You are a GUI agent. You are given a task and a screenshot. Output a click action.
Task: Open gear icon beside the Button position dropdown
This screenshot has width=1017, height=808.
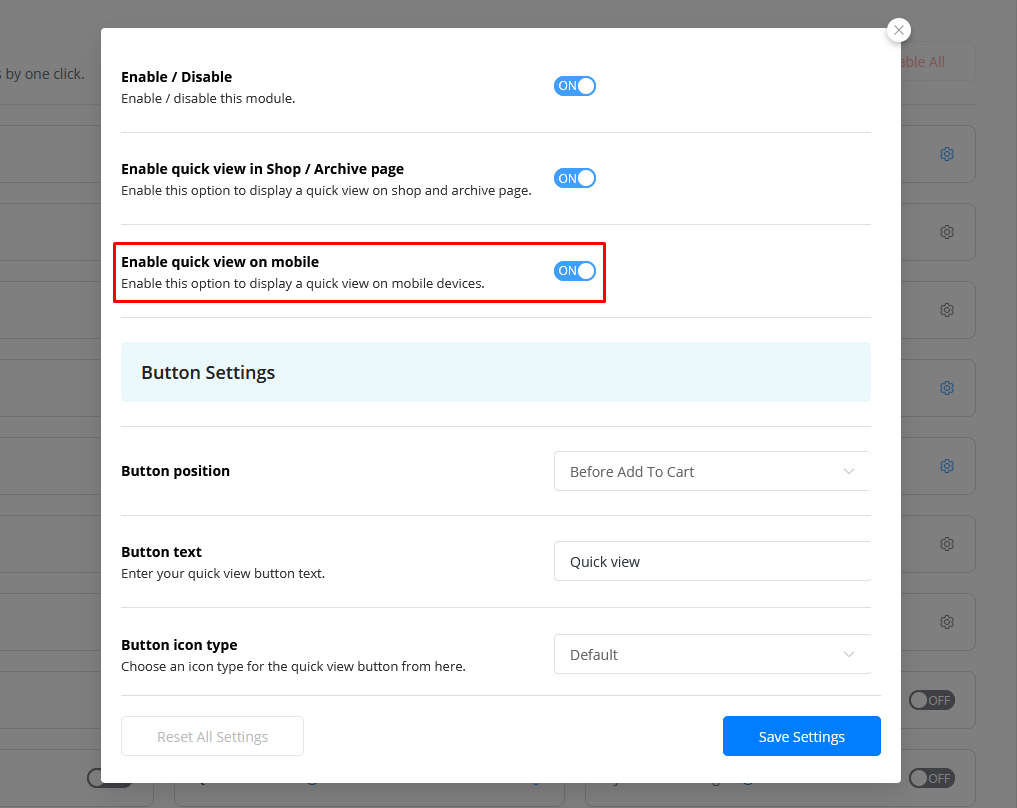point(946,466)
